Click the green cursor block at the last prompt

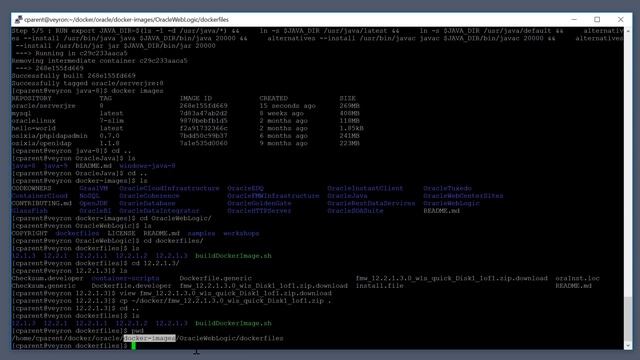[133, 346]
